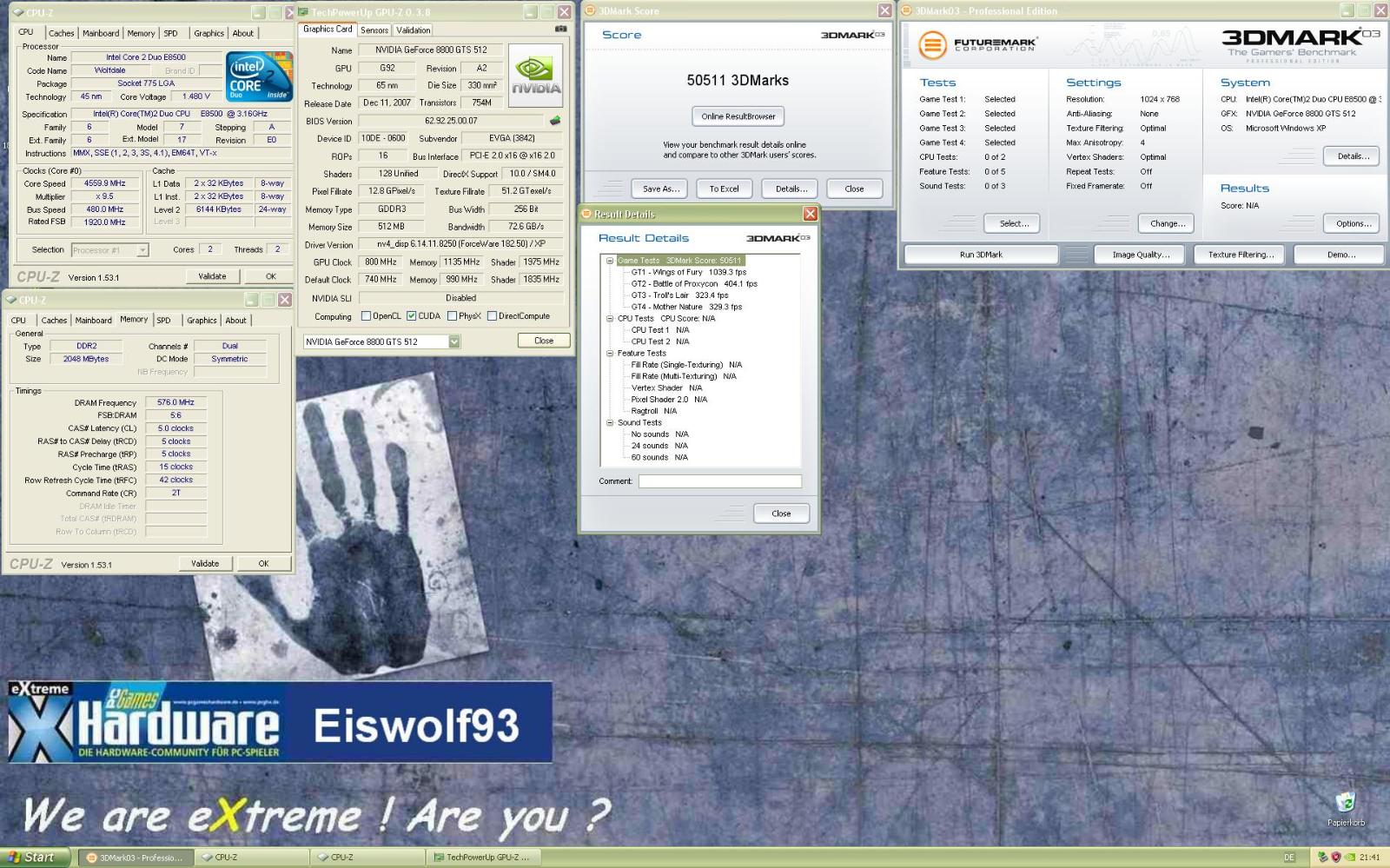
Task: Open Texture Filtering... in 3DMark03
Action: 1241,255
